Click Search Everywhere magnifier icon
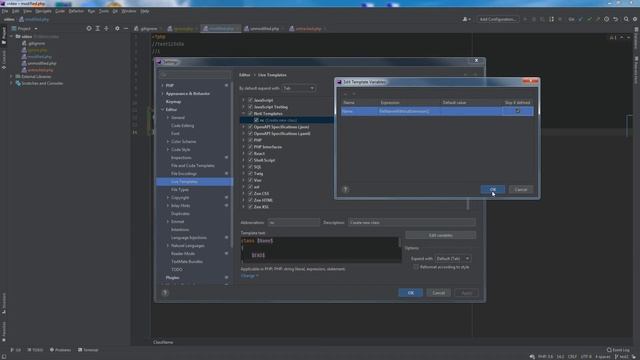640x360 pixels. pyautogui.click(x=626, y=19)
